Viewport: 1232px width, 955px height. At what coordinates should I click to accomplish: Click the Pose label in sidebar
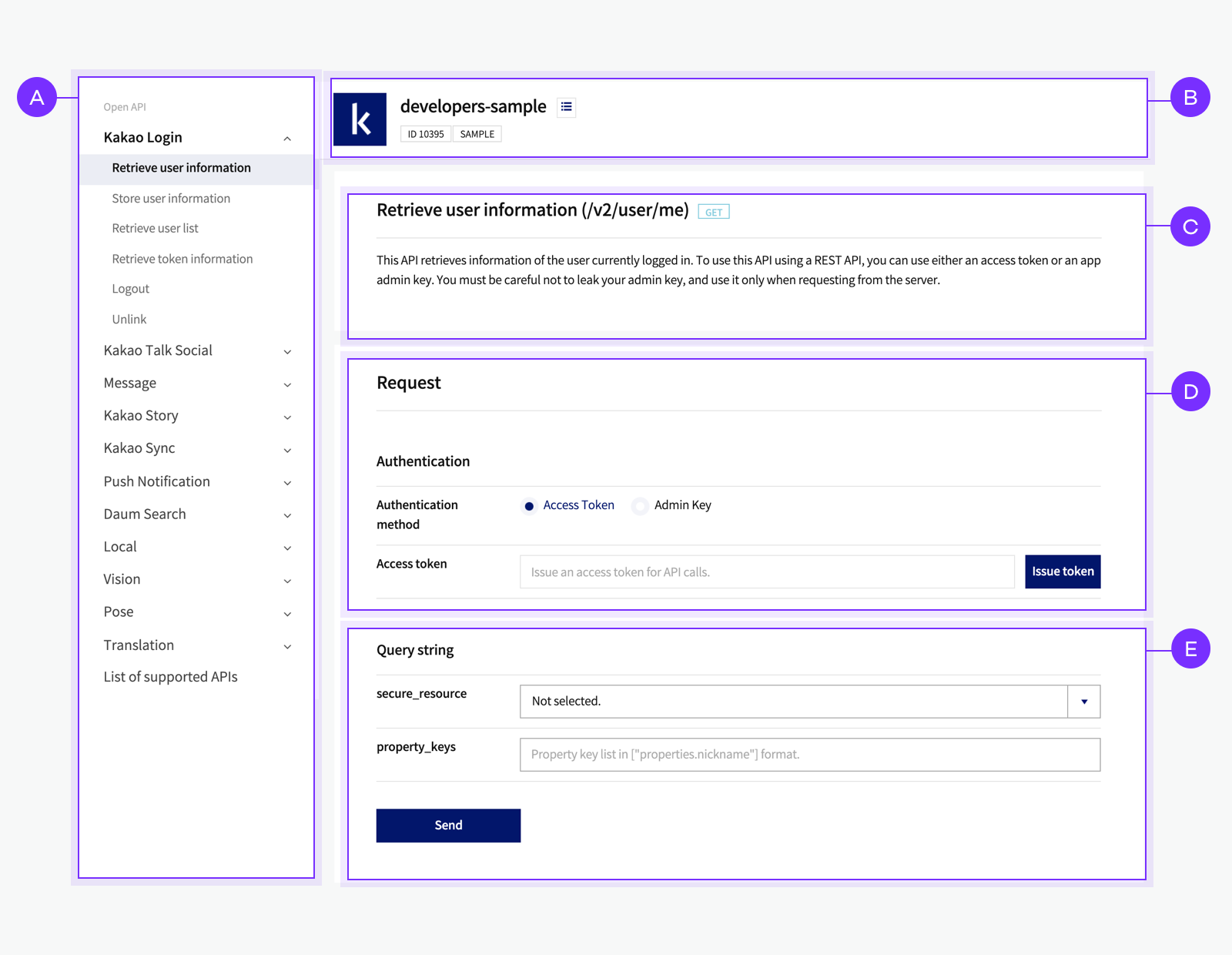[x=119, y=612]
